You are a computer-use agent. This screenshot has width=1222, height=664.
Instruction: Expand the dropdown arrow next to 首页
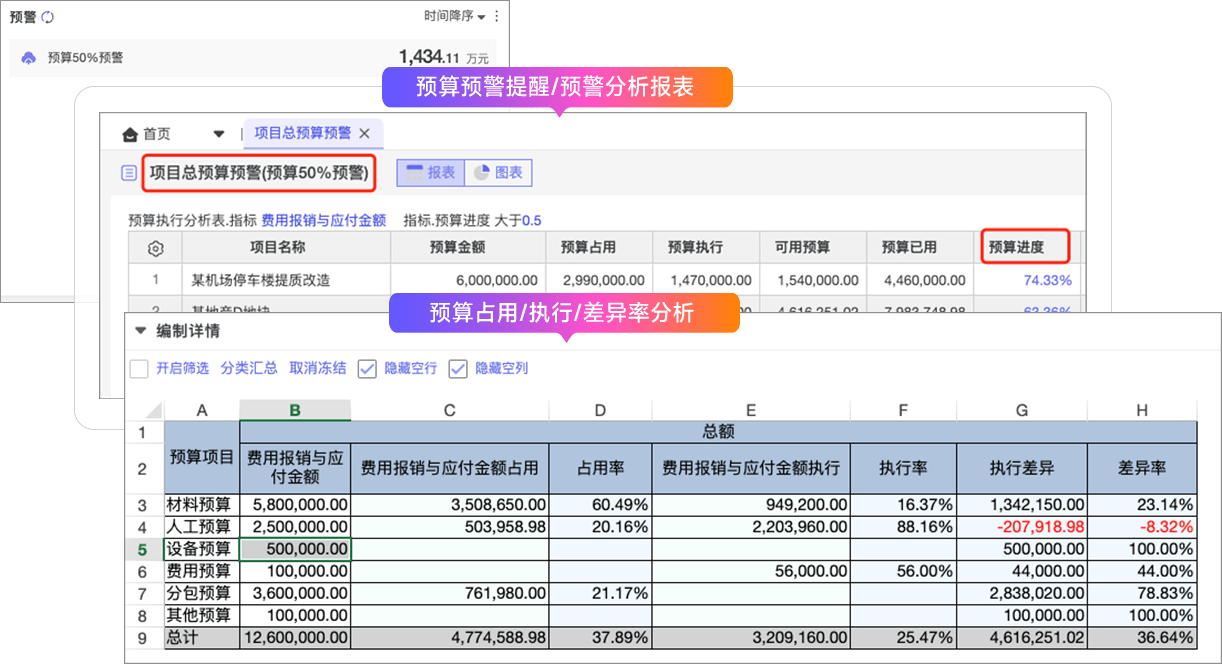(x=219, y=134)
